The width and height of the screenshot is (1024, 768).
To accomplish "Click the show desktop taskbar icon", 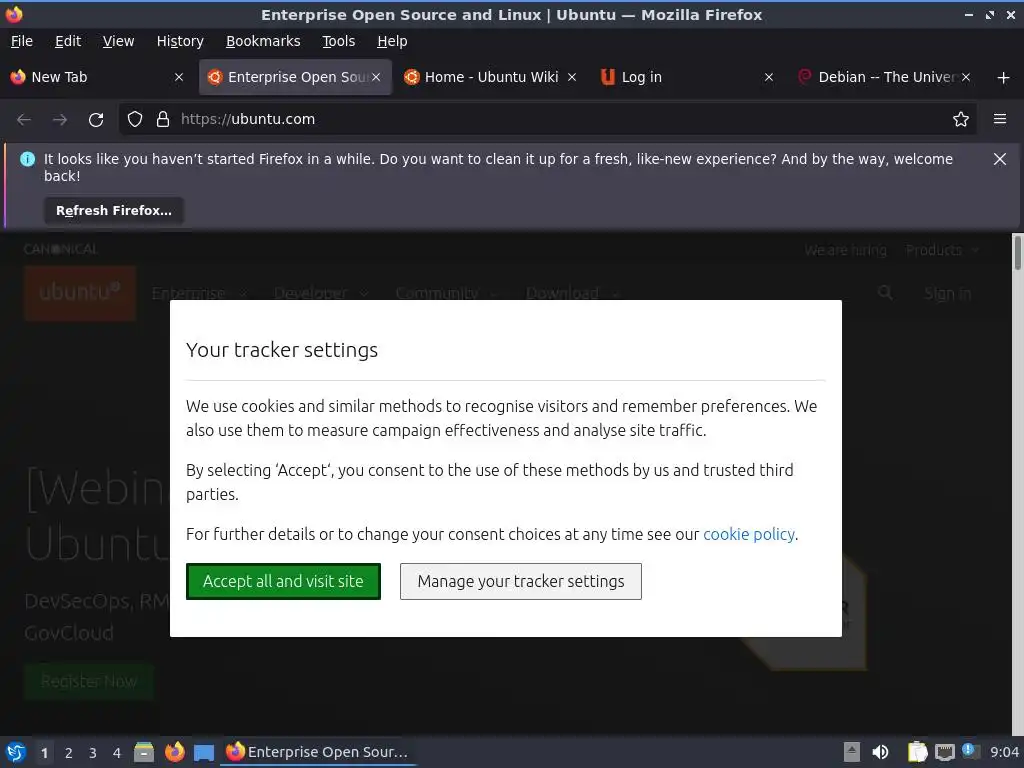I will point(204,752).
